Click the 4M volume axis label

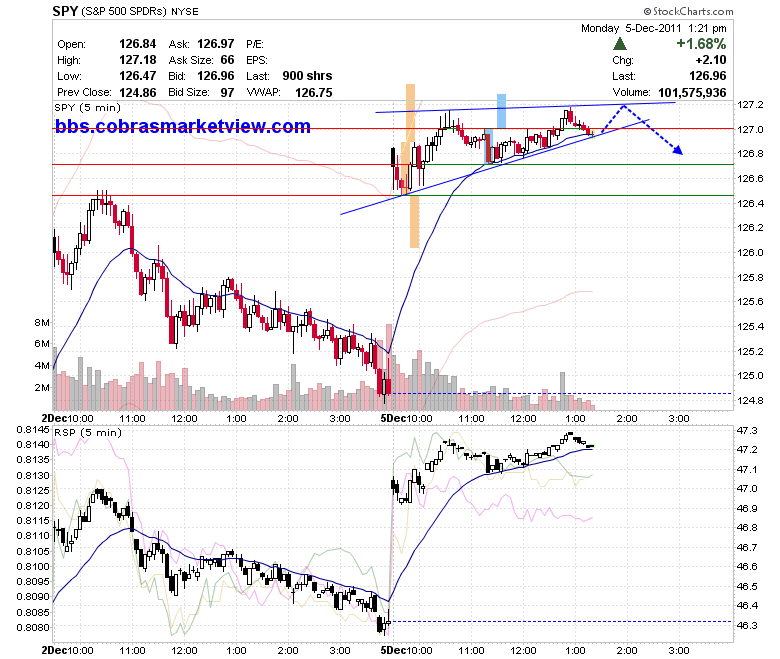click(42, 366)
